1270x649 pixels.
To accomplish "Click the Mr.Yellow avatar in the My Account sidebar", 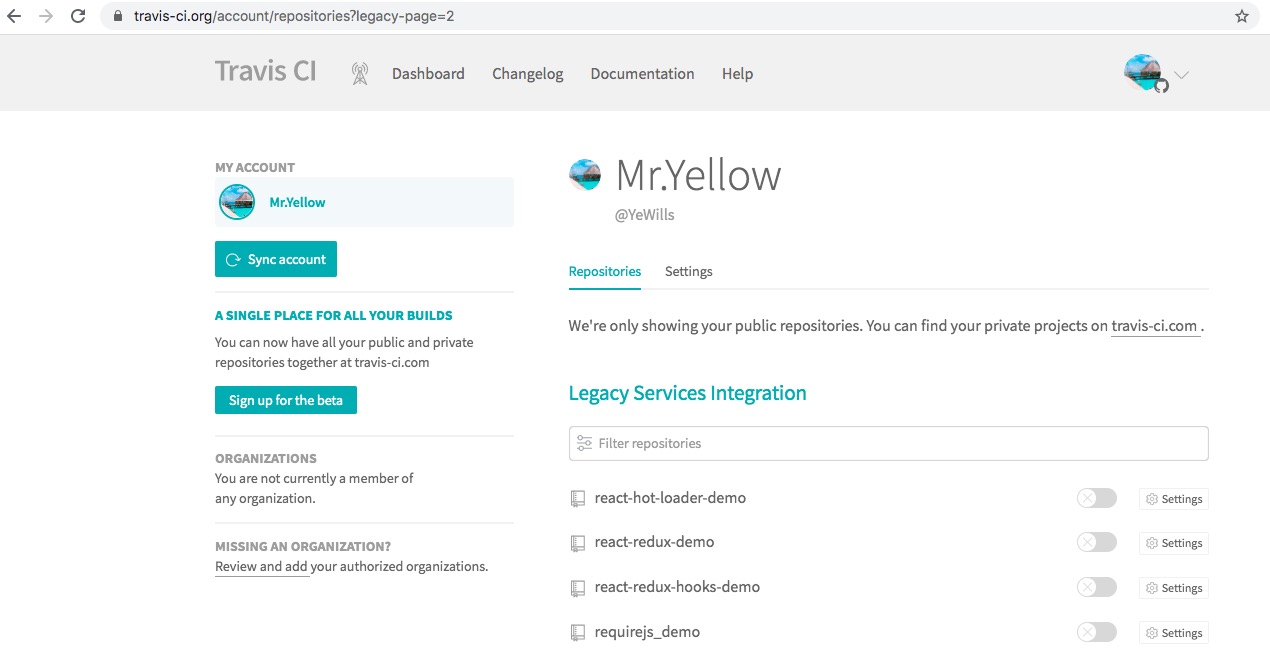I will pos(237,202).
